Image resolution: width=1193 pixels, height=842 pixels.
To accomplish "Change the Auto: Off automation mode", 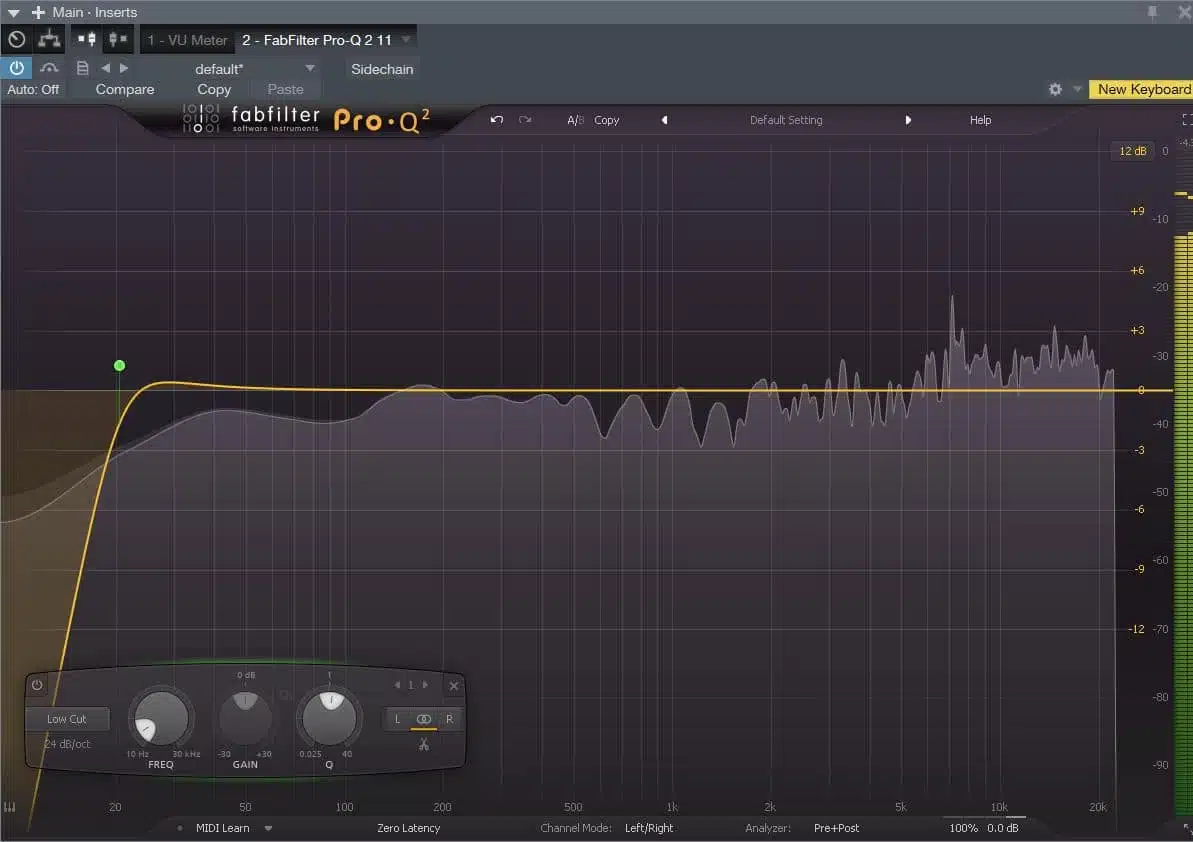I will [33, 90].
